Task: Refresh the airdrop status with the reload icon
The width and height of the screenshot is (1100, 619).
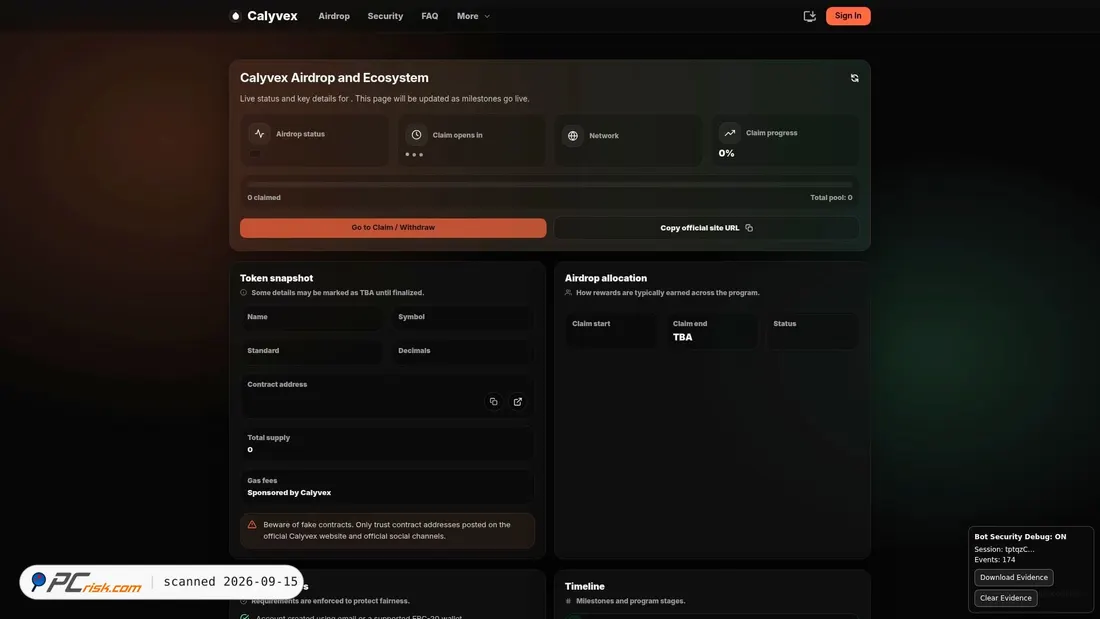Action: coord(854,78)
